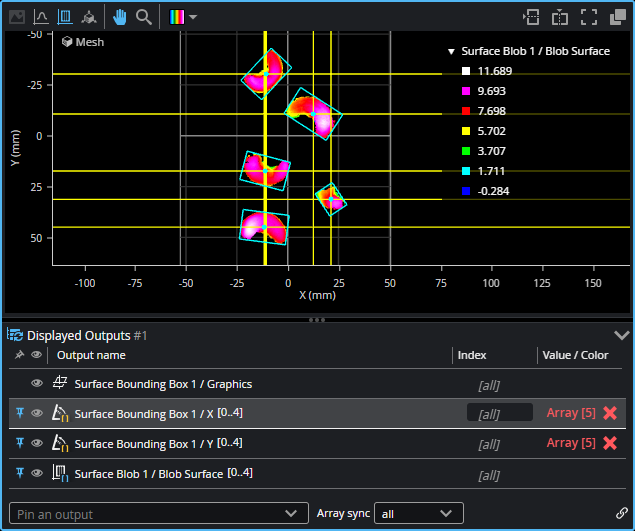Click the link icon at bottom right
Screen dimensions: 635x531
point(622,514)
